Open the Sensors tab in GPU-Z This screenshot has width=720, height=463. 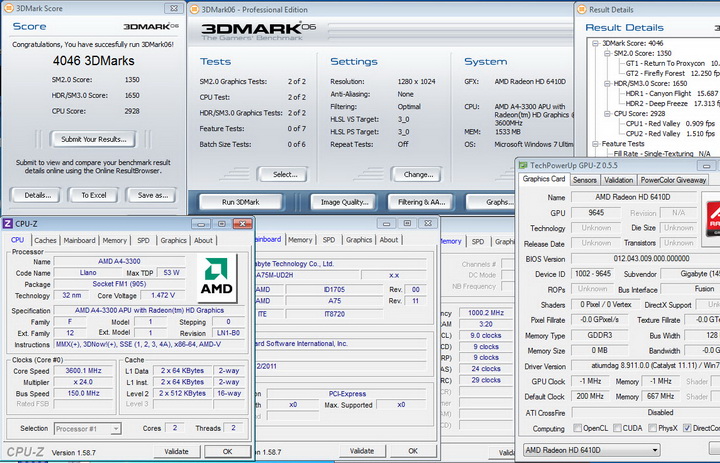(585, 180)
